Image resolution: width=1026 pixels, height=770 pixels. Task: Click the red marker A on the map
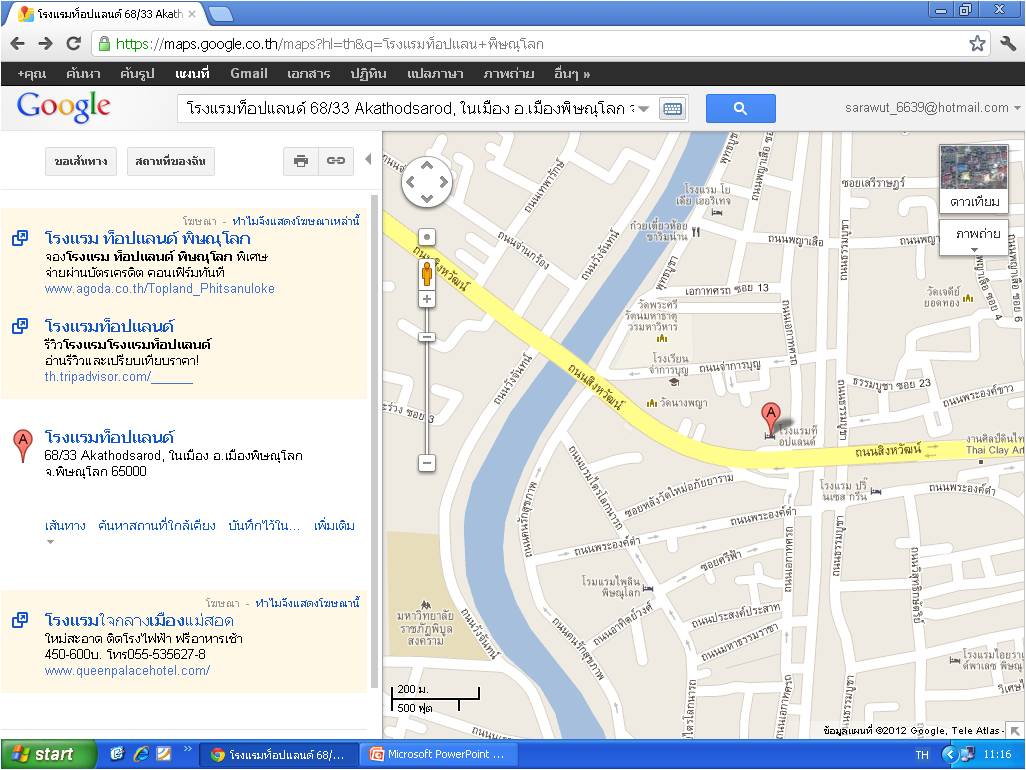[771, 419]
